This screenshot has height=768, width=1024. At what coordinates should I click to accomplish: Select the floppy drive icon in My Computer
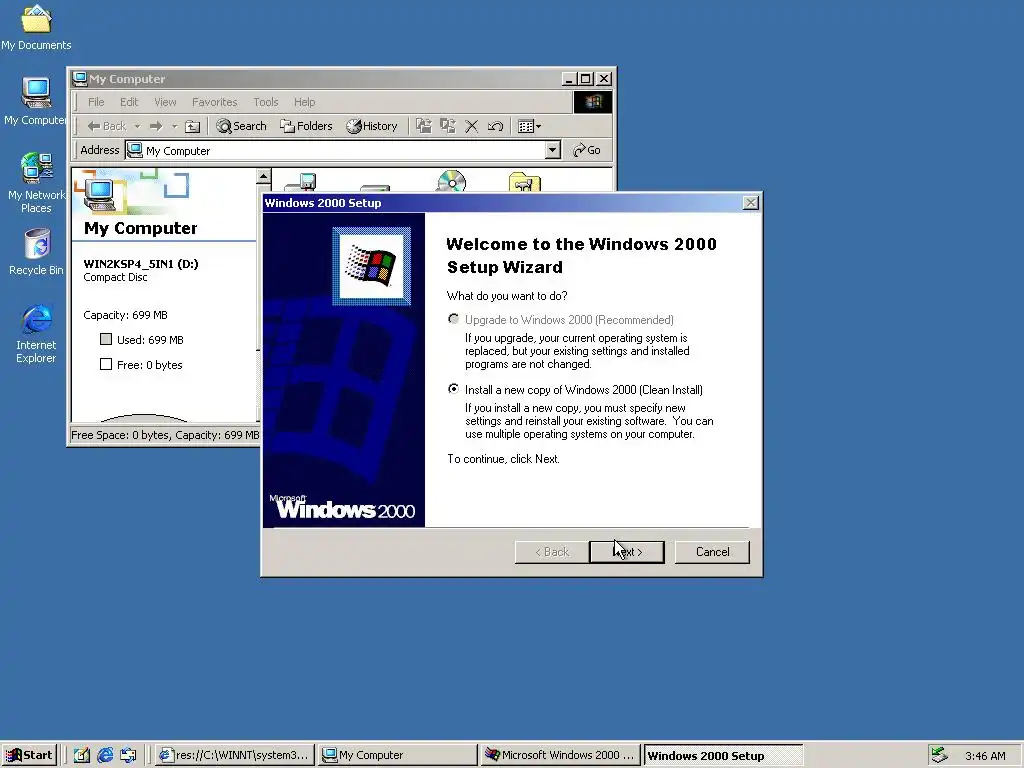(x=303, y=182)
